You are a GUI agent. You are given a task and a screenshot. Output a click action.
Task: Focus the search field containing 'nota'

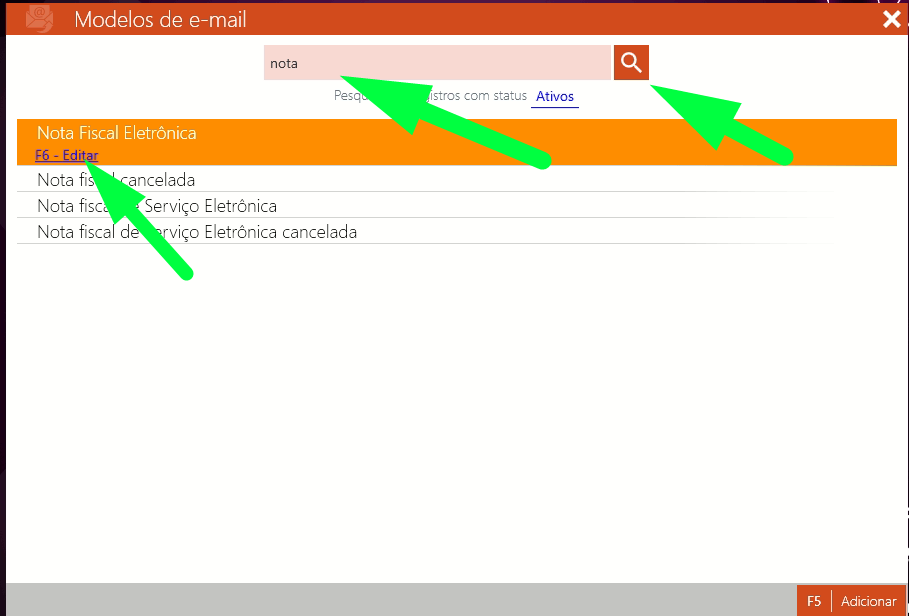coord(437,63)
